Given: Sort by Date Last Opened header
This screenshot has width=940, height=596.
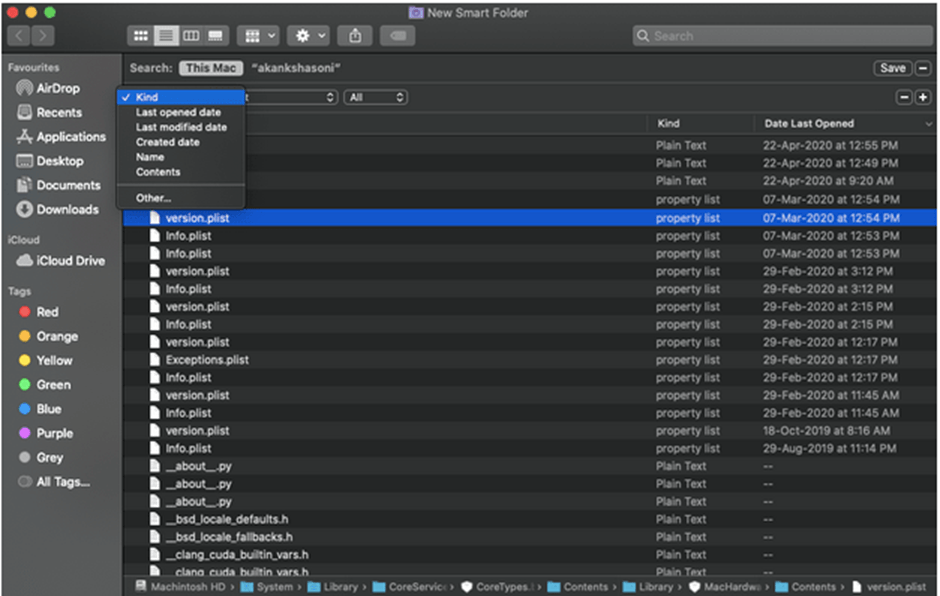Looking at the screenshot, I should (844, 124).
